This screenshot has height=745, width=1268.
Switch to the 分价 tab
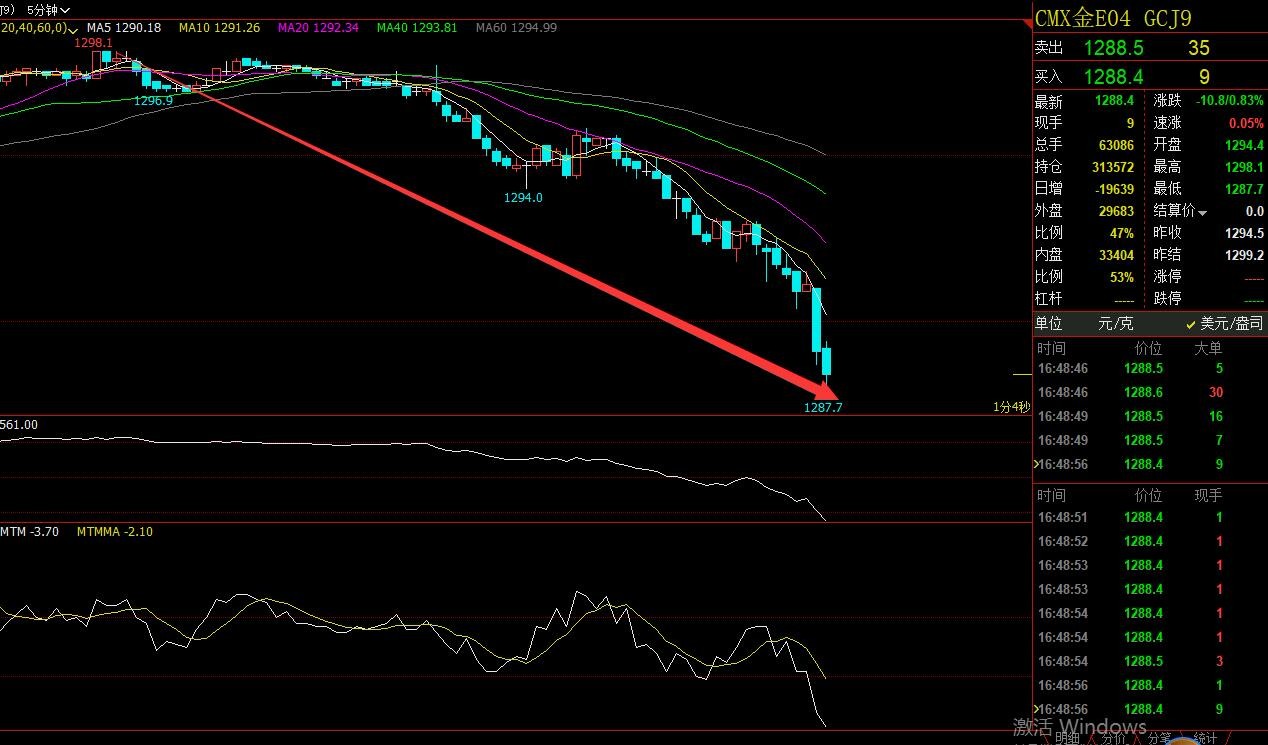1115,738
